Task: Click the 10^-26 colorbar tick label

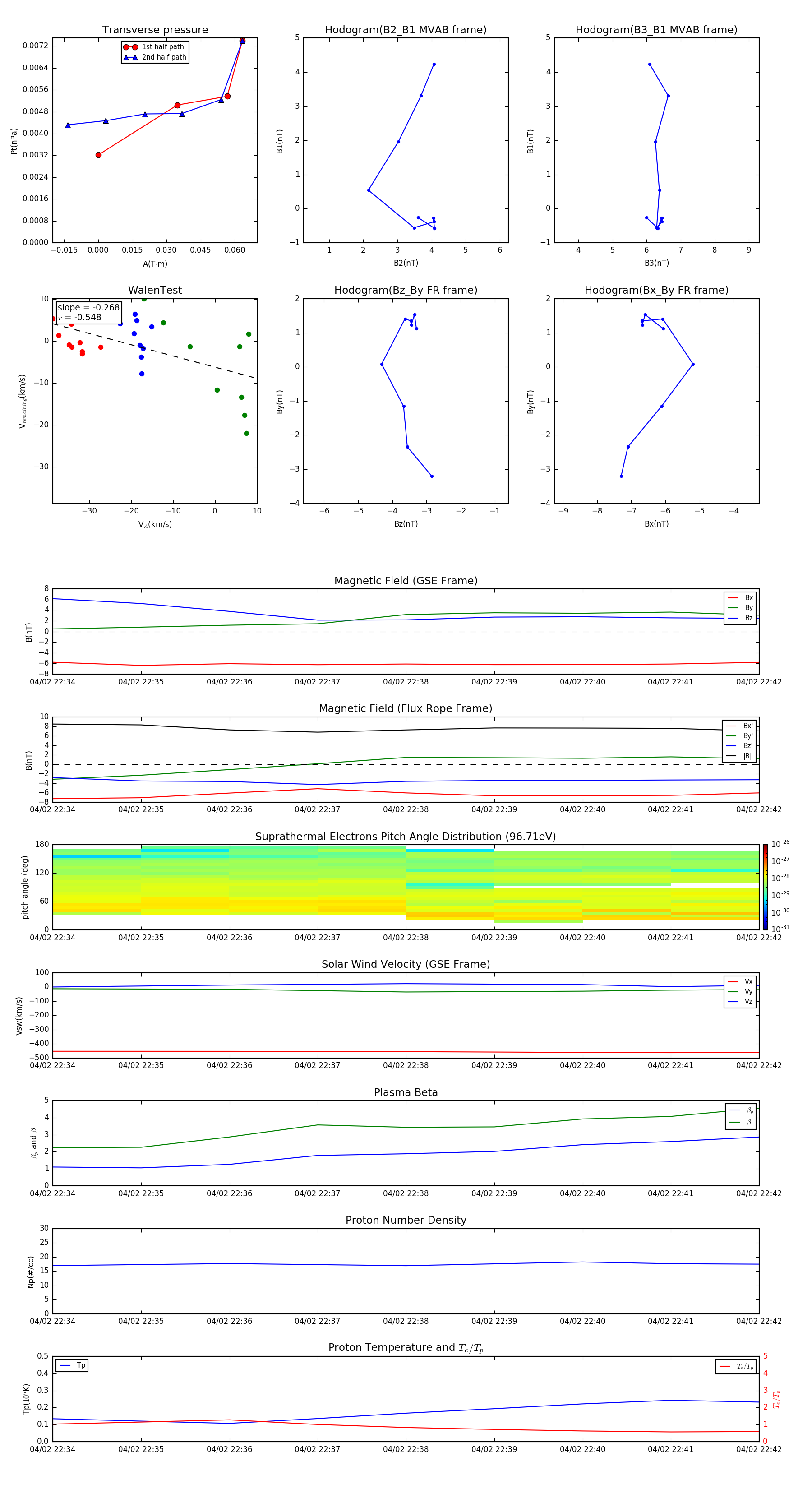Action: click(780, 844)
